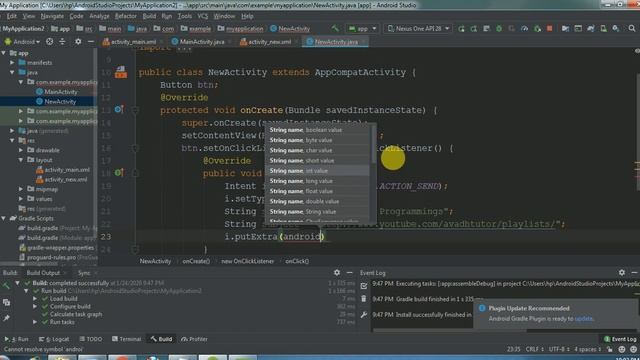Click the Mark all as read icon in Event Log
The height and width of the screenshot is (360, 640).
point(364,286)
